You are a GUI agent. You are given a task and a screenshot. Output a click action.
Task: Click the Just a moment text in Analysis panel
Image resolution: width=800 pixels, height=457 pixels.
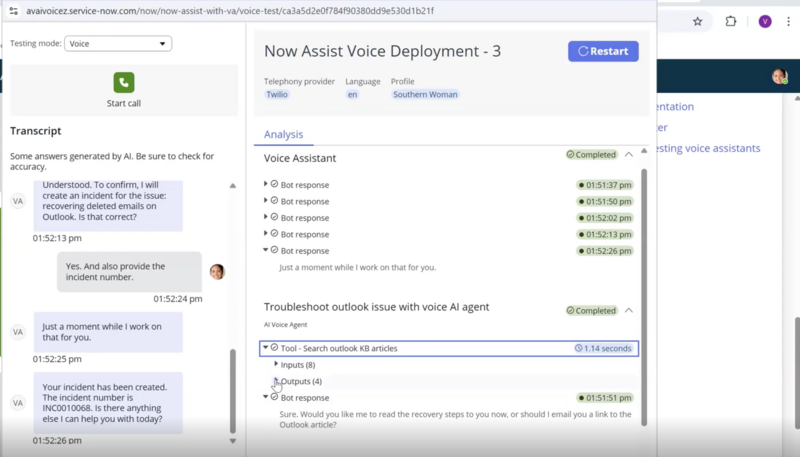pyautogui.click(x=357, y=267)
